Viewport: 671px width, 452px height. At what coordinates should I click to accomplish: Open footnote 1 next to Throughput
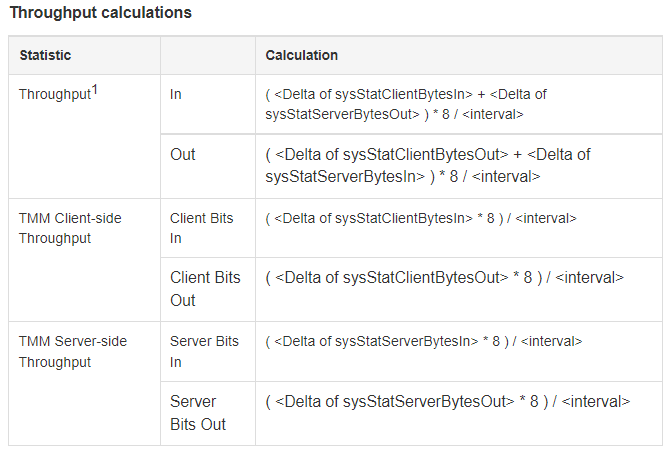(95, 90)
